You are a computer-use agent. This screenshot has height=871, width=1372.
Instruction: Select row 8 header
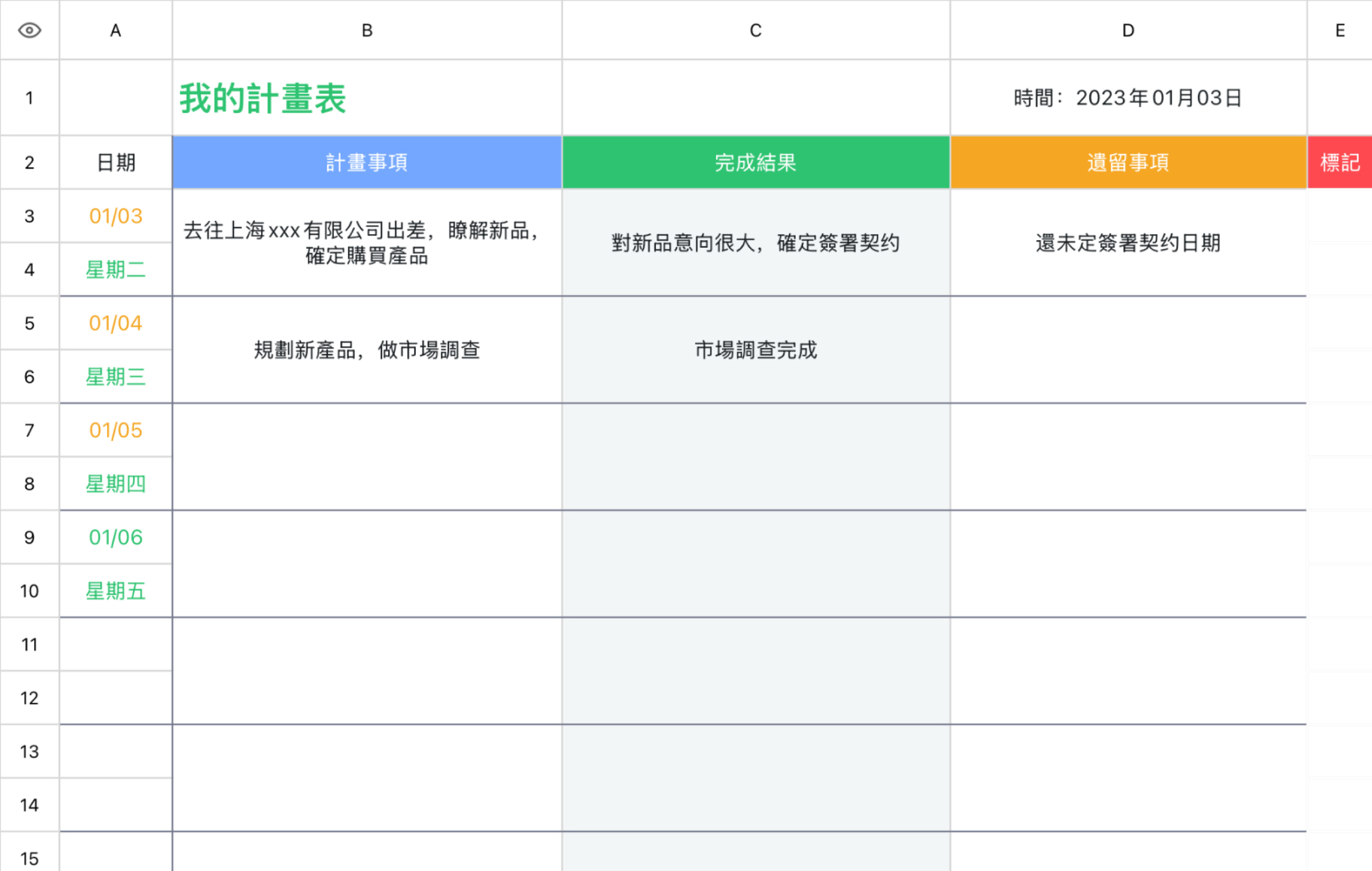pyautogui.click(x=29, y=483)
